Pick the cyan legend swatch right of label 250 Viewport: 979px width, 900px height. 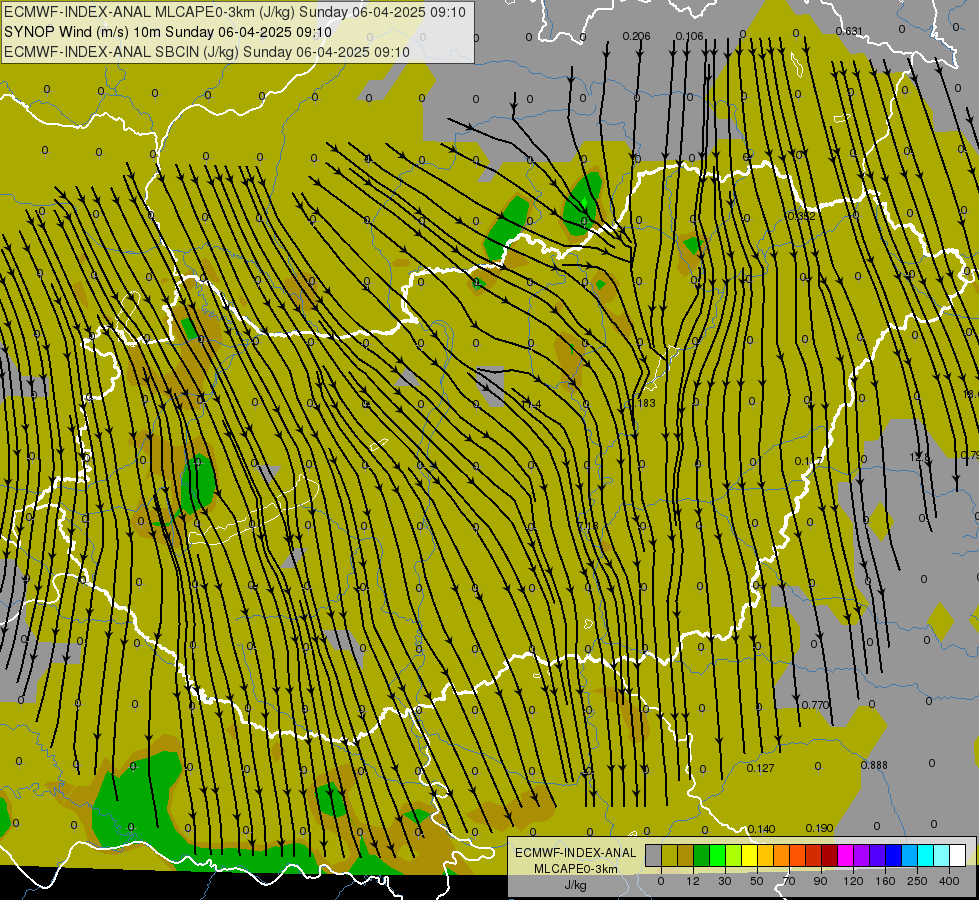click(926, 856)
